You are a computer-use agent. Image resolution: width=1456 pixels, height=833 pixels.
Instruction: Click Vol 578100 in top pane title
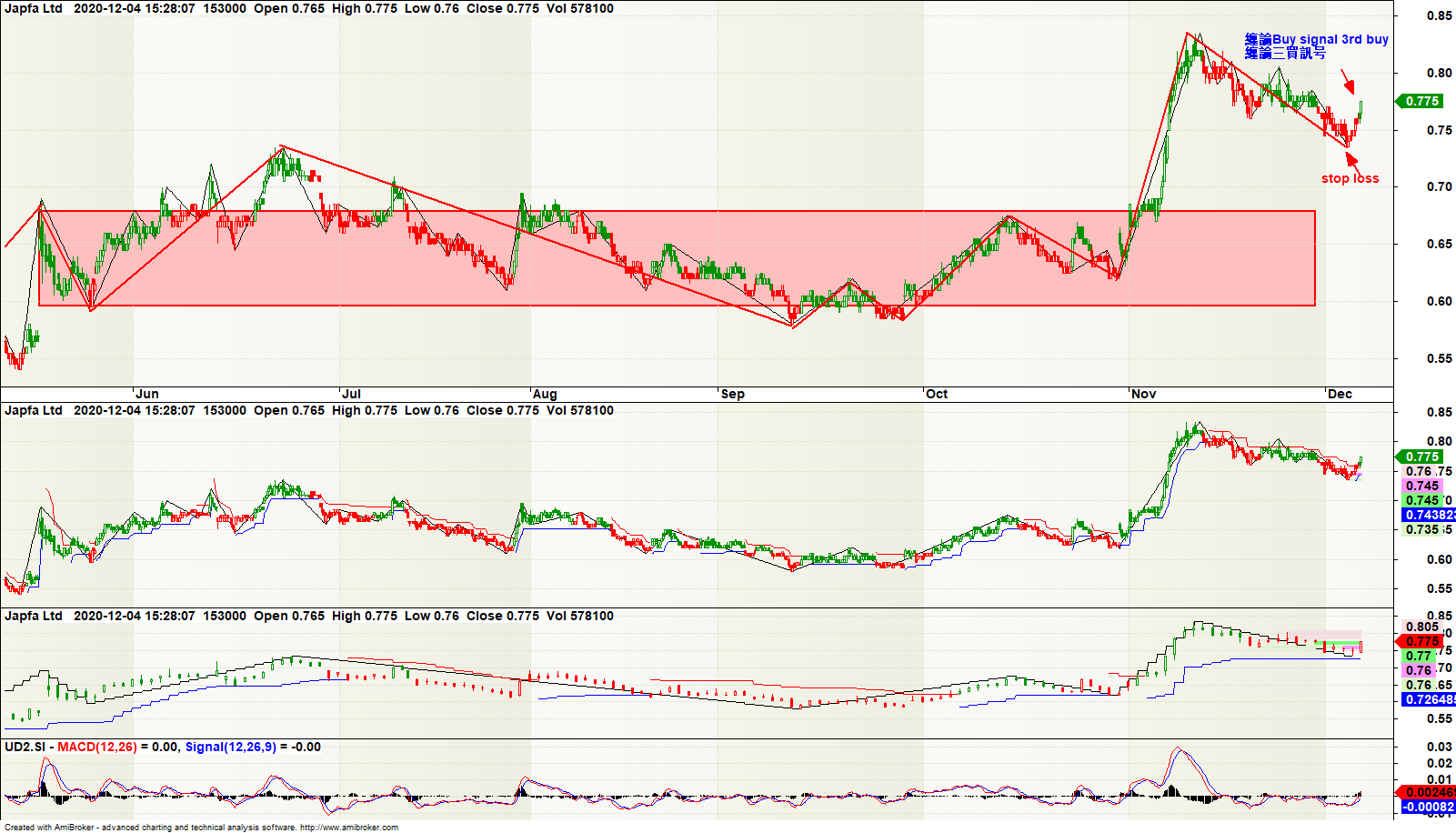(x=580, y=8)
